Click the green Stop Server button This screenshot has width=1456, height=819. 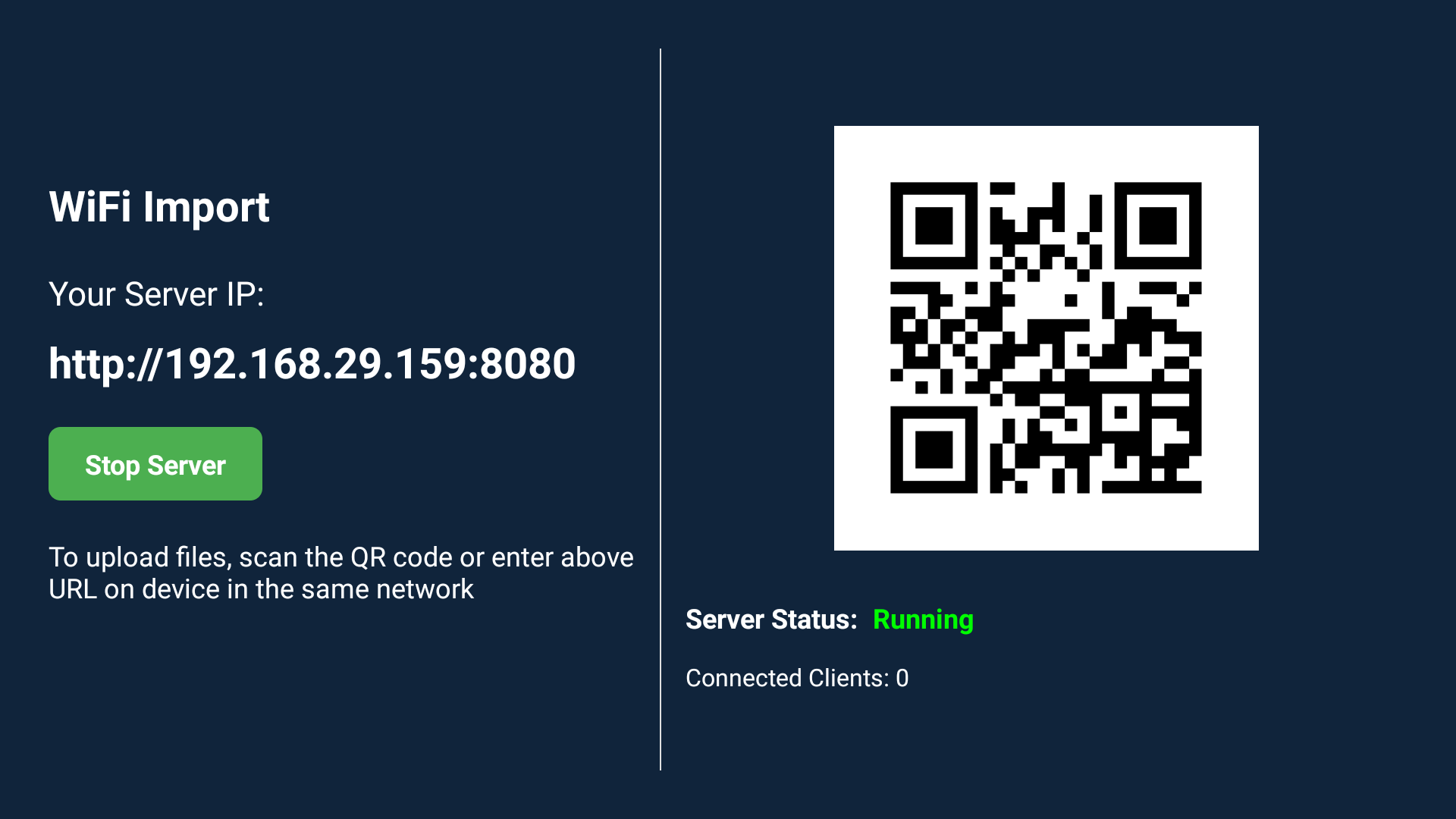coord(155,463)
